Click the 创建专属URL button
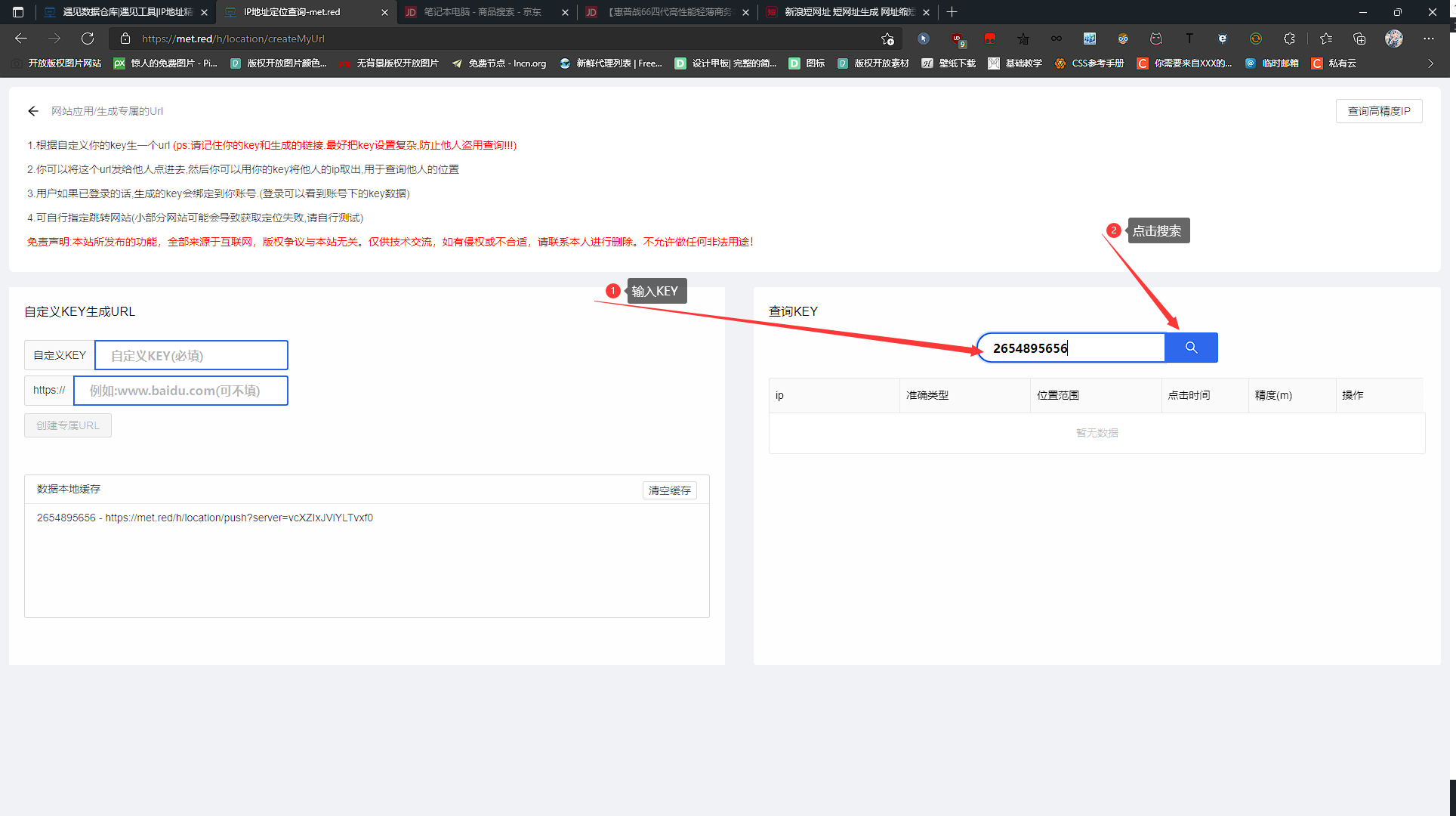This screenshot has height=816, width=1456. (x=68, y=425)
